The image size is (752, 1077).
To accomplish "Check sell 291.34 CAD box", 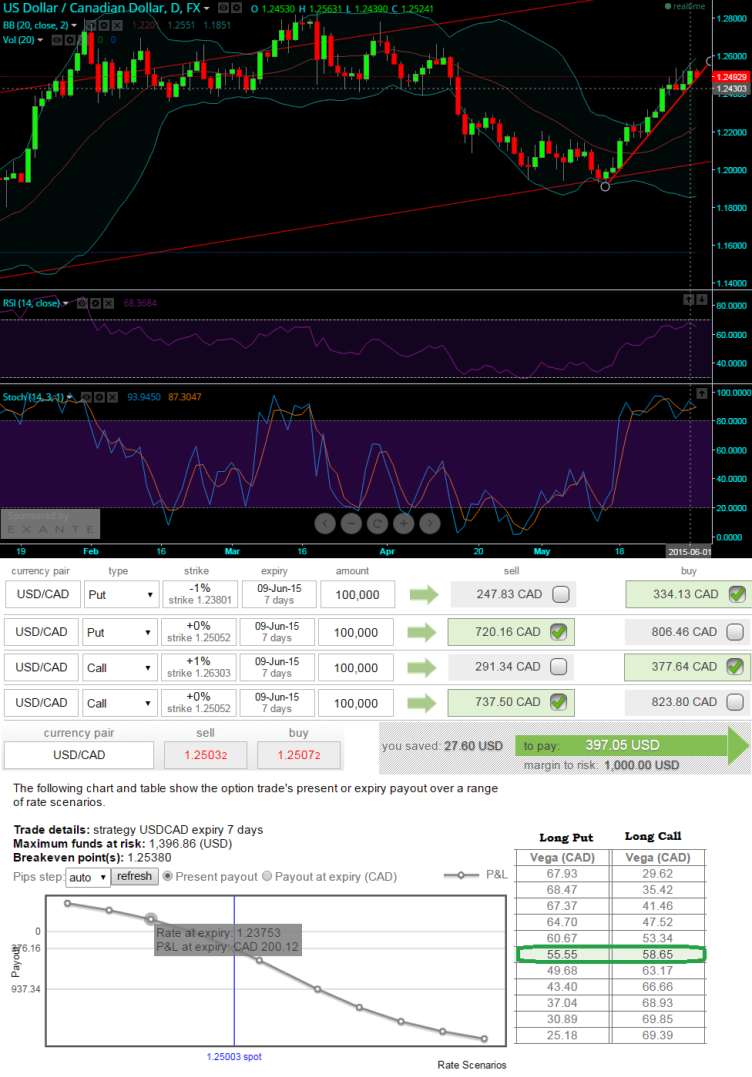I will [558, 666].
